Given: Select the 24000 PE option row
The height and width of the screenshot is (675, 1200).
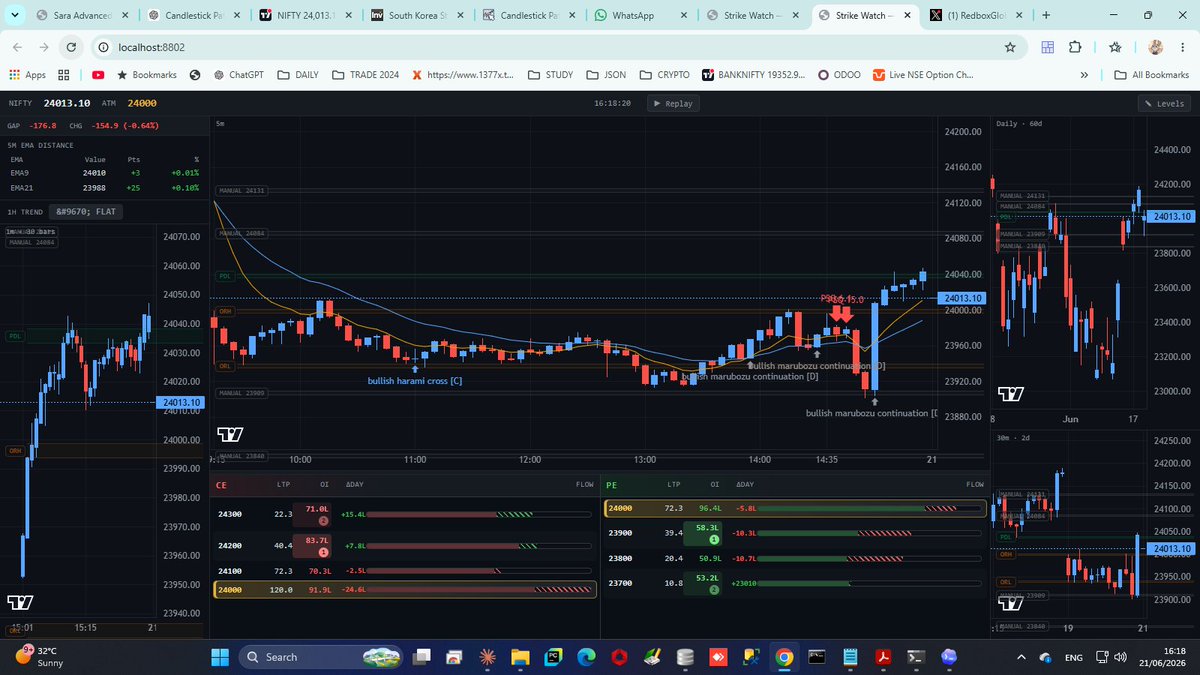Looking at the screenshot, I should pos(796,508).
